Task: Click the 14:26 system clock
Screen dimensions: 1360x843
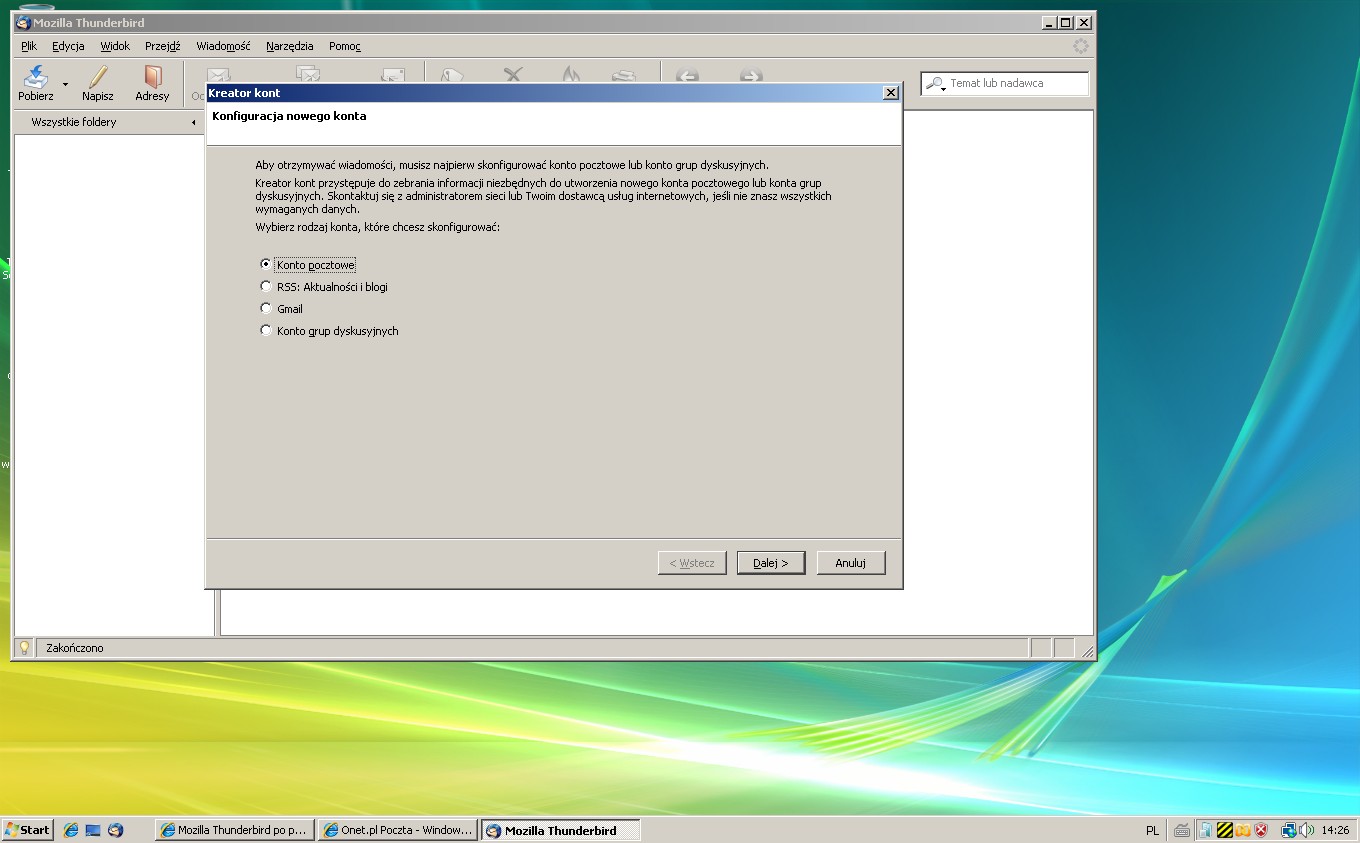Action: 1336,830
